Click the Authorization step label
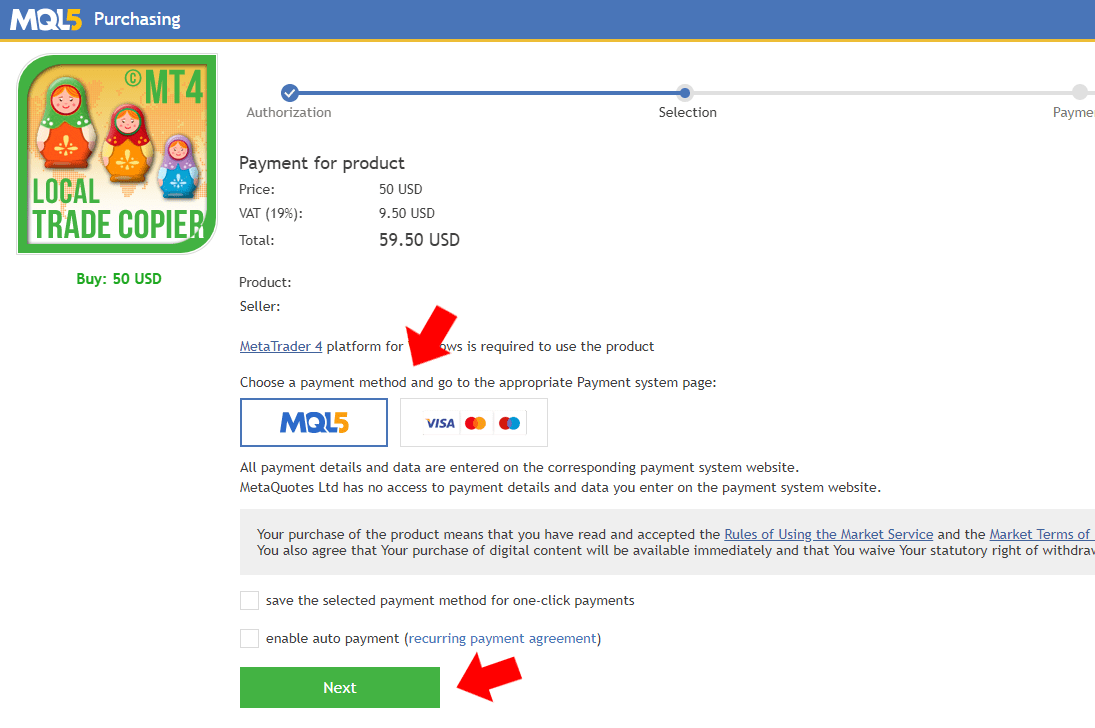The image size is (1095, 728). coord(289,112)
